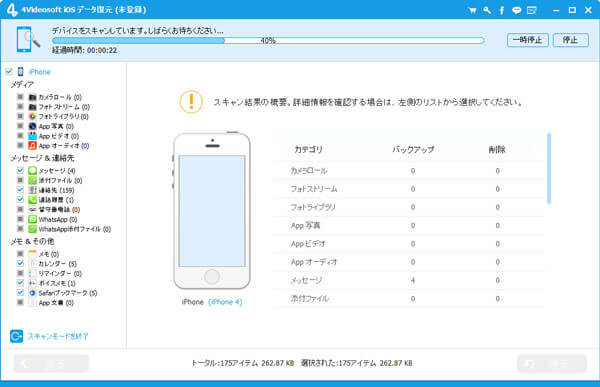Click the 通話履歴 phone icon

tap(33, 199)
